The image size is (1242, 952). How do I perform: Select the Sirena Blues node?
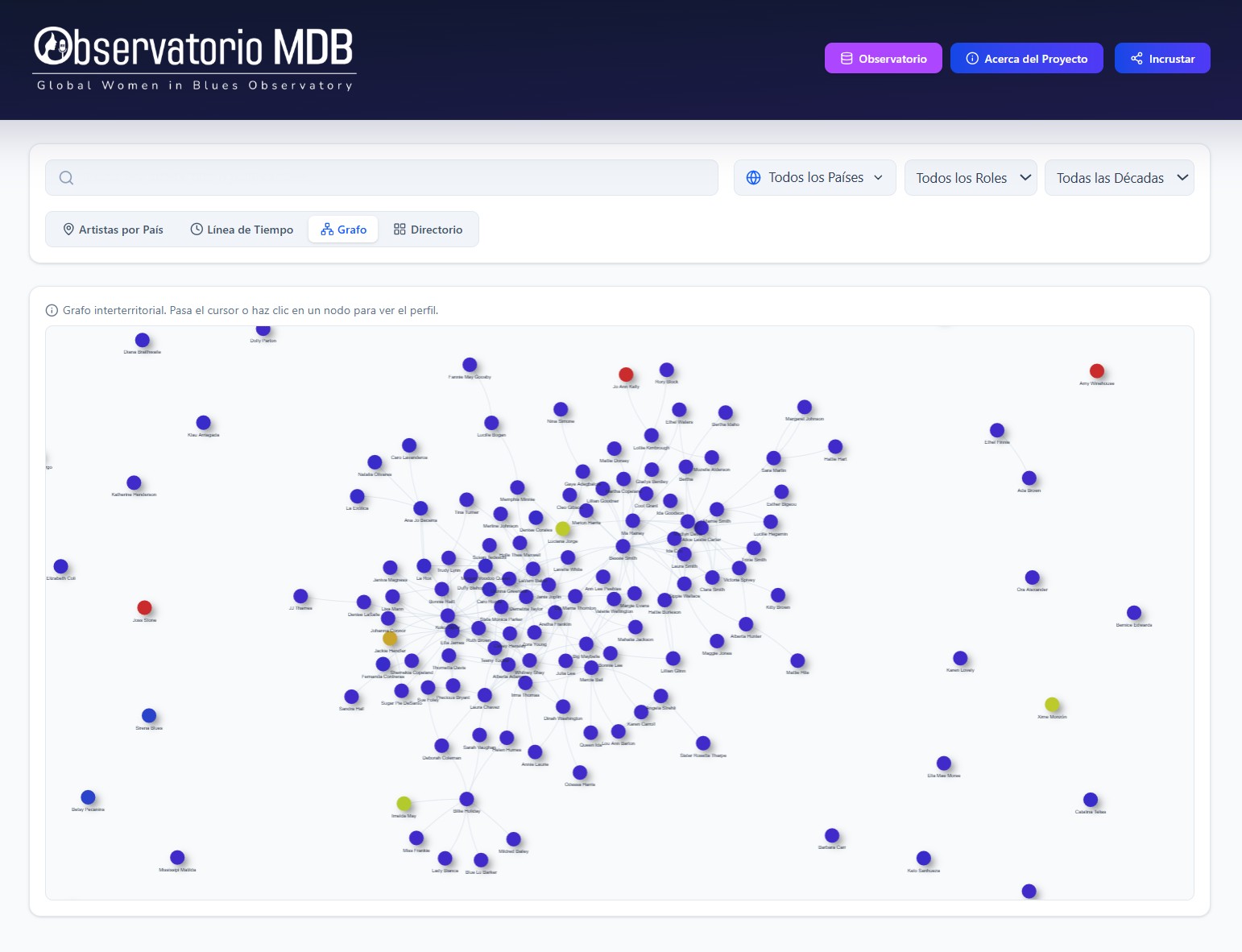click(149, 715)
